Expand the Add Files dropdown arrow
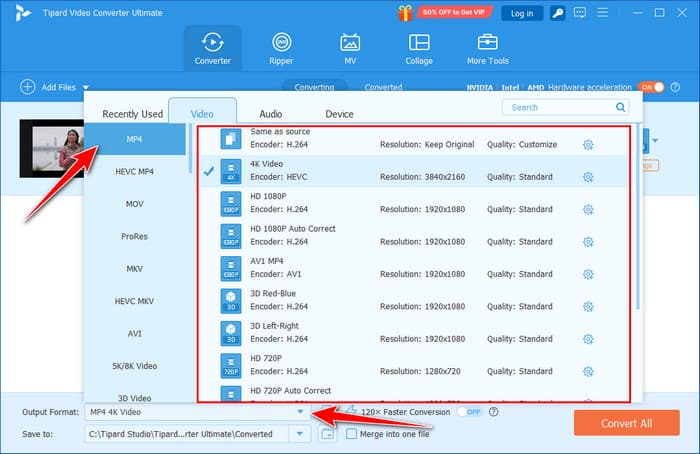700x454 pixels. (86, 87)
